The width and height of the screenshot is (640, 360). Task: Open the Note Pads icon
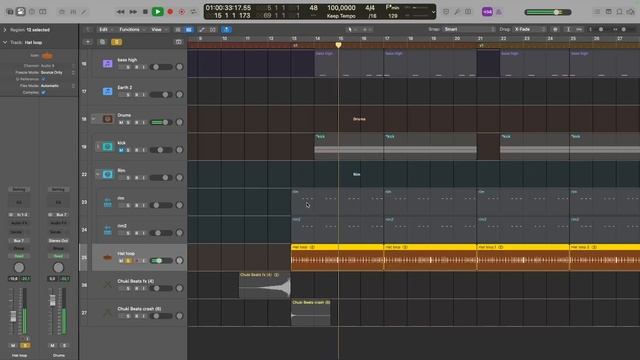tap(609, 12)
